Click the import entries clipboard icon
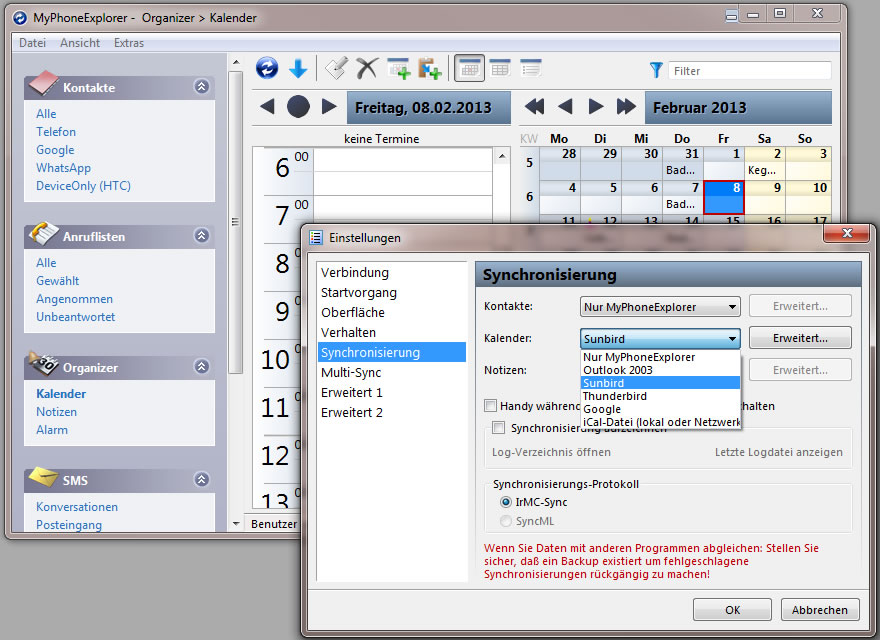 (429, 68)
